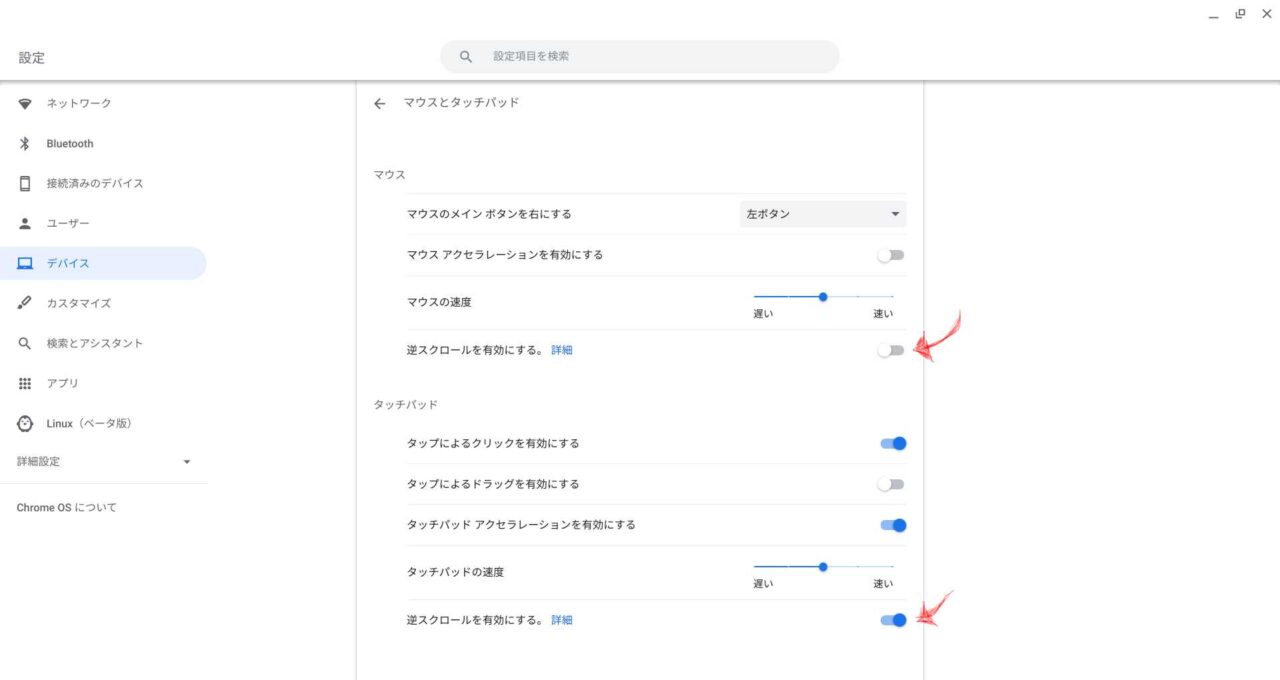Click the phone icon for 接続済みのデバイス
The height and width of the screenshot is (680, 1280).
[x=25, y=184]
